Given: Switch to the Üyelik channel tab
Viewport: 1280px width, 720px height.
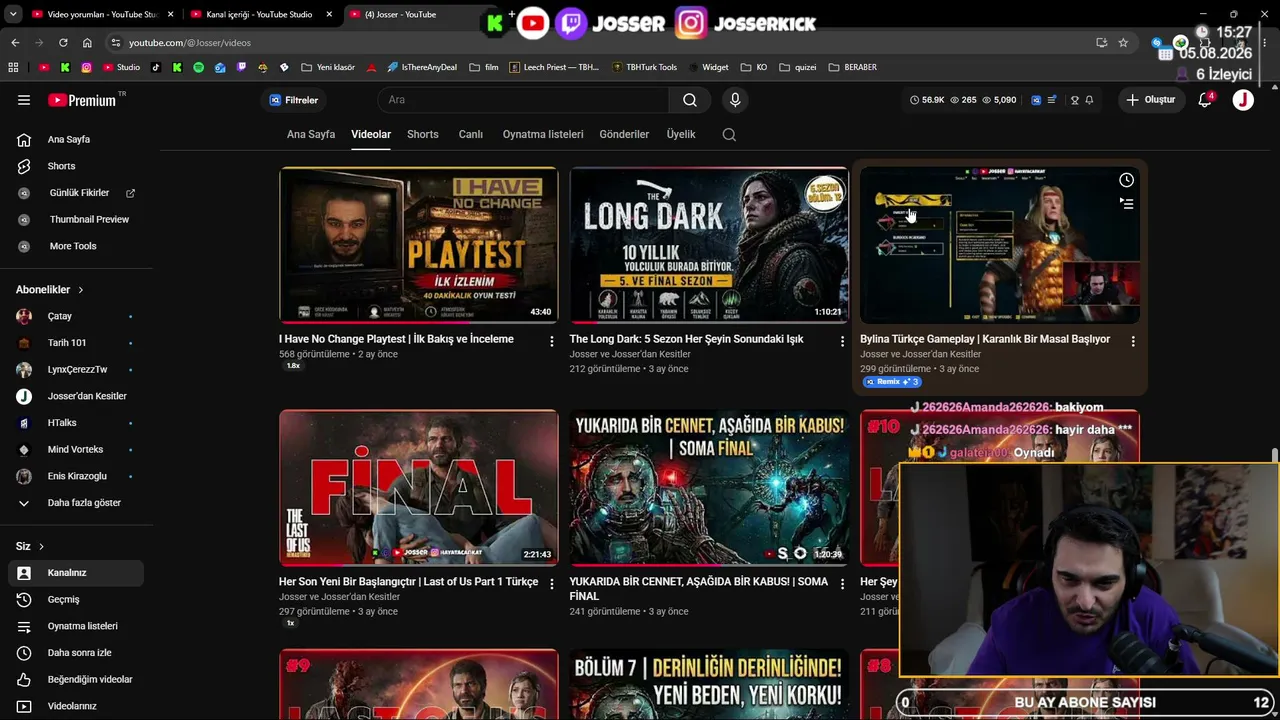Looking at the screenshot, I should click(681, 135).
